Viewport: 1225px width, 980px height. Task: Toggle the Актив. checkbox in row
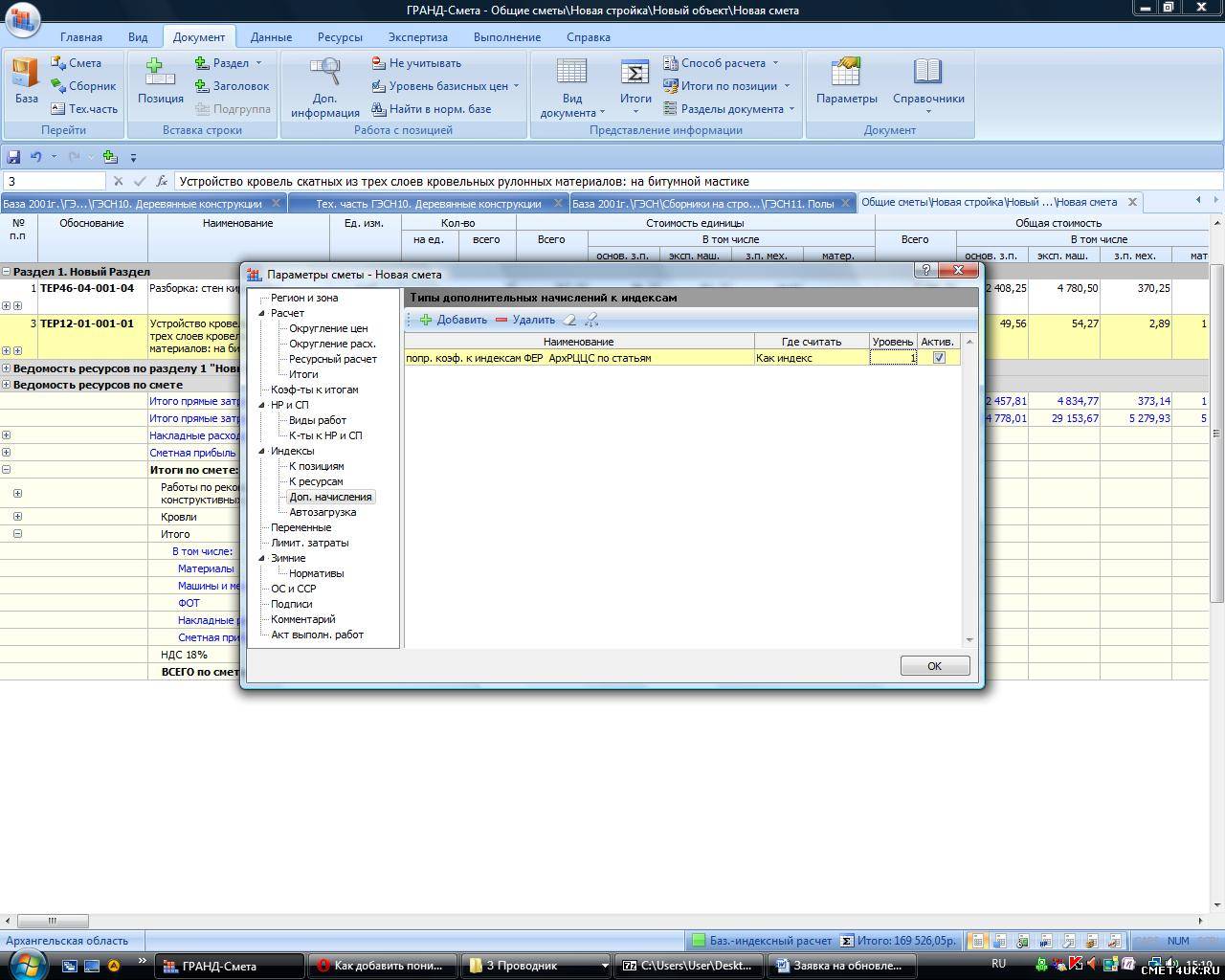(x=939, y=358)
